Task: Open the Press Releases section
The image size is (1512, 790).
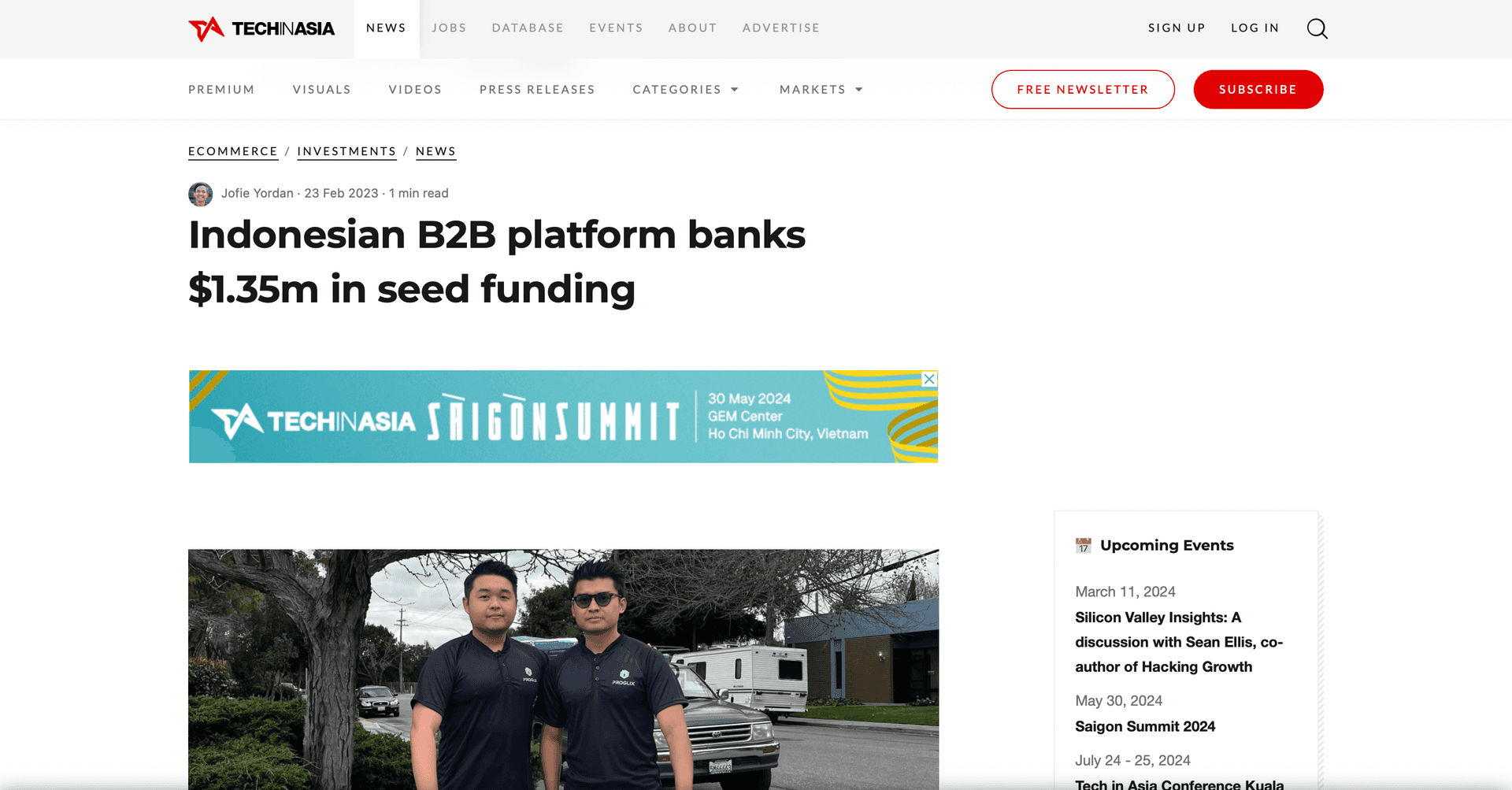Action: coord(537,90)
